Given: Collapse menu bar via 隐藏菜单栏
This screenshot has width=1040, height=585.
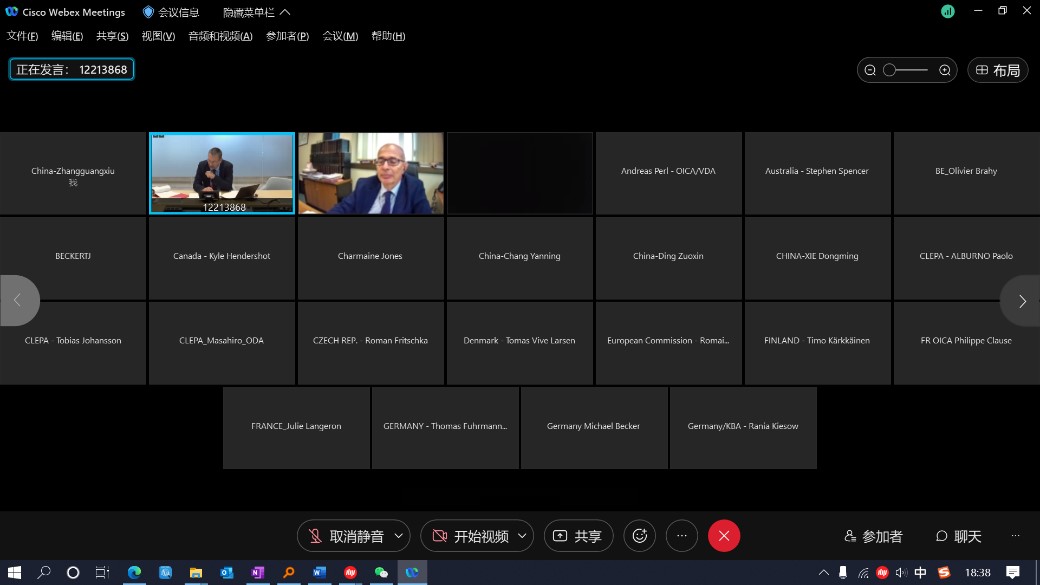Looking at the screenshot, I should coord(256,12).
